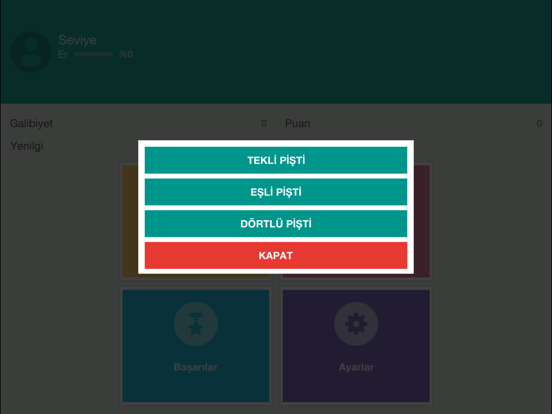
Task: Click the %0 progress percentage
Action: 126,54
